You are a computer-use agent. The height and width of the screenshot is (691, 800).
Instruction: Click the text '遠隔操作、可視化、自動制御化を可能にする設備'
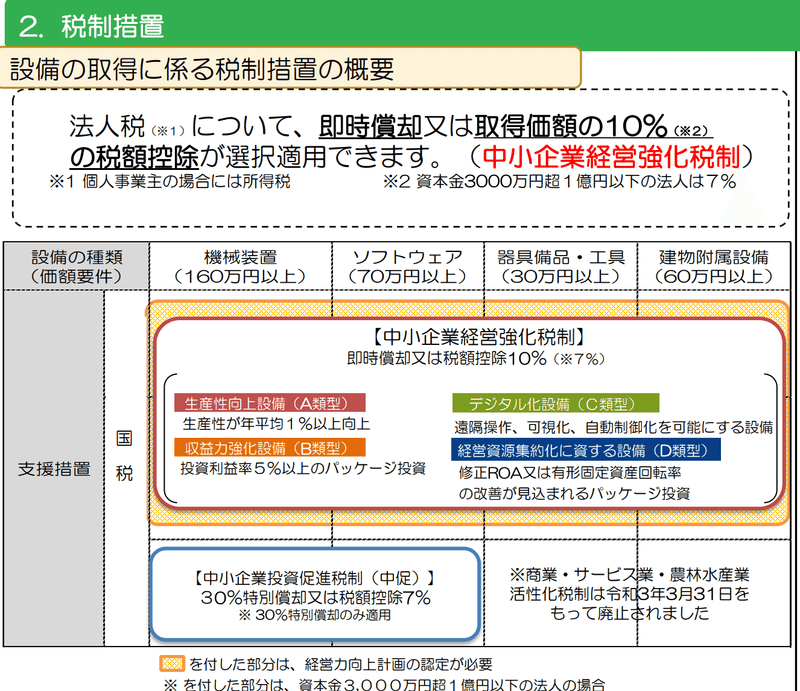click(x=614, y=427)
